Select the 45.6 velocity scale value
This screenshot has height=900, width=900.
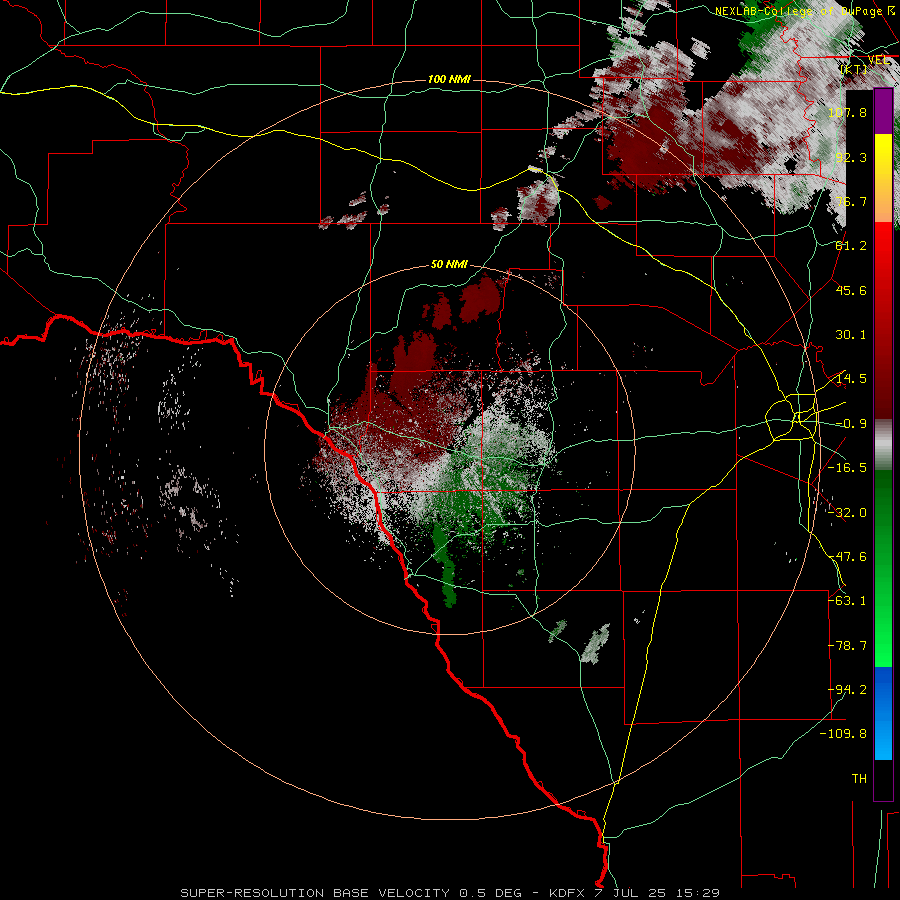851,290
